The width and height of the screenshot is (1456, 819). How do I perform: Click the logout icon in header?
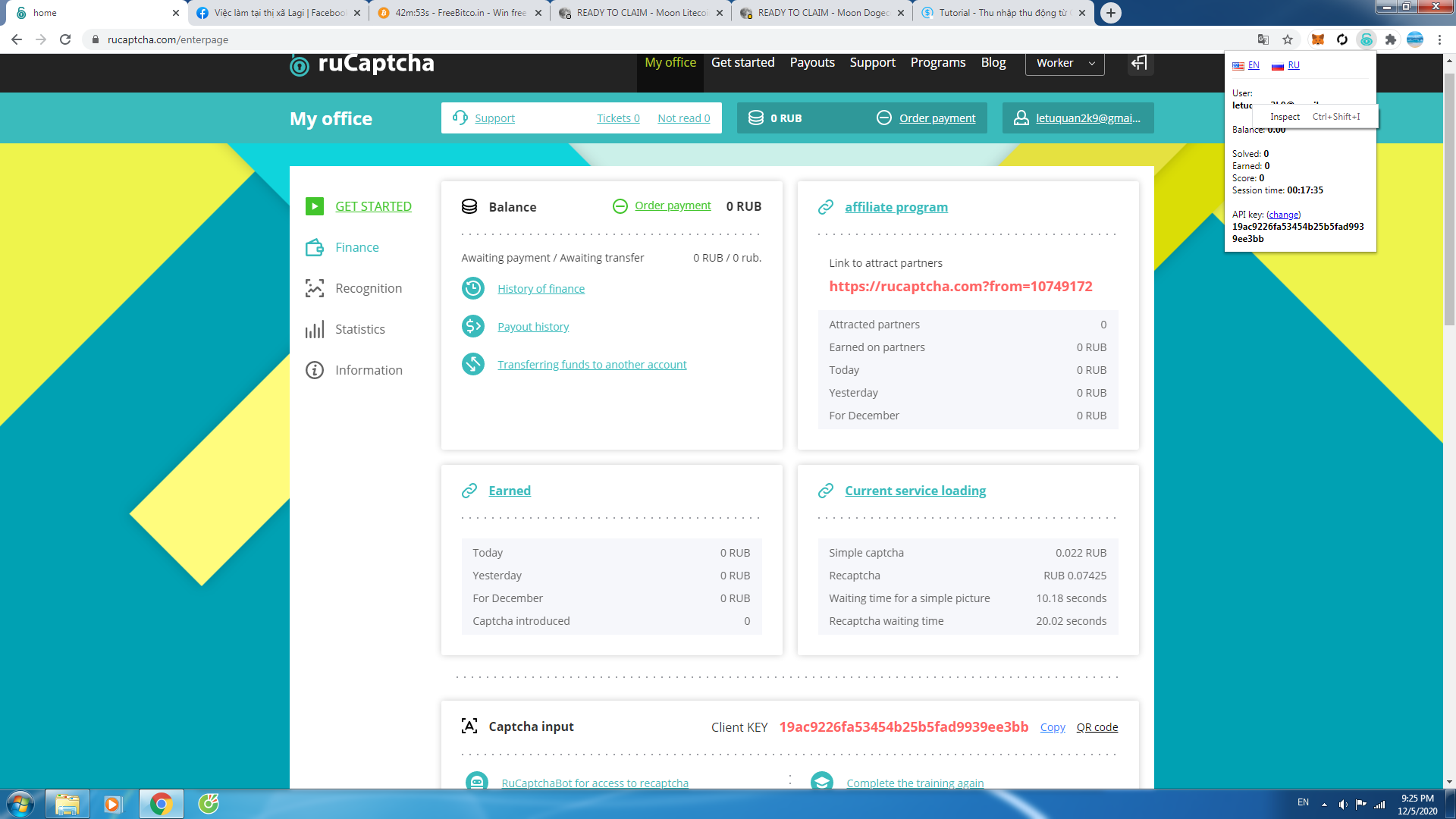(1139, 63)
